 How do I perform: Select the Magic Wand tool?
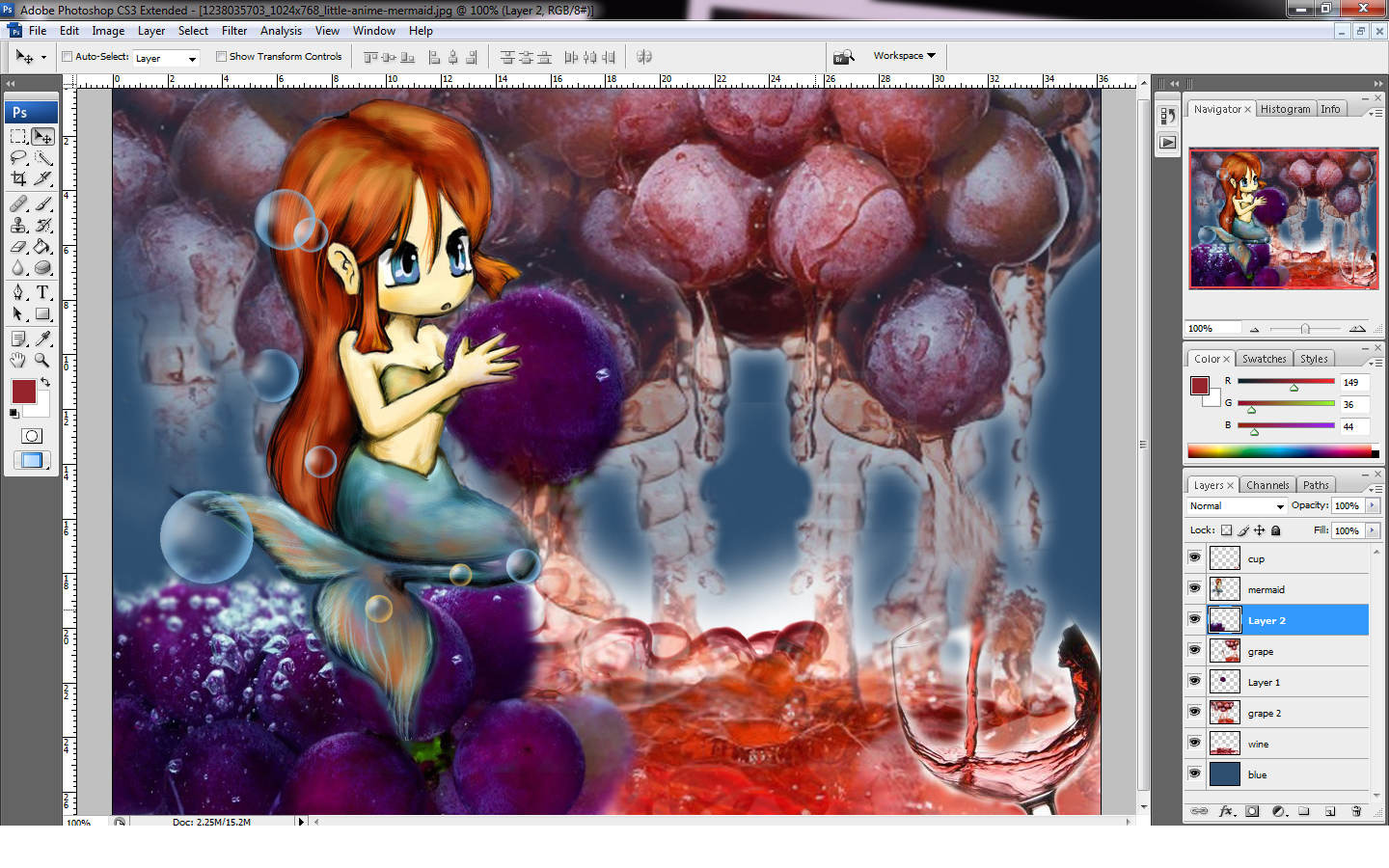pyautogui.click(x=42, y=157)
